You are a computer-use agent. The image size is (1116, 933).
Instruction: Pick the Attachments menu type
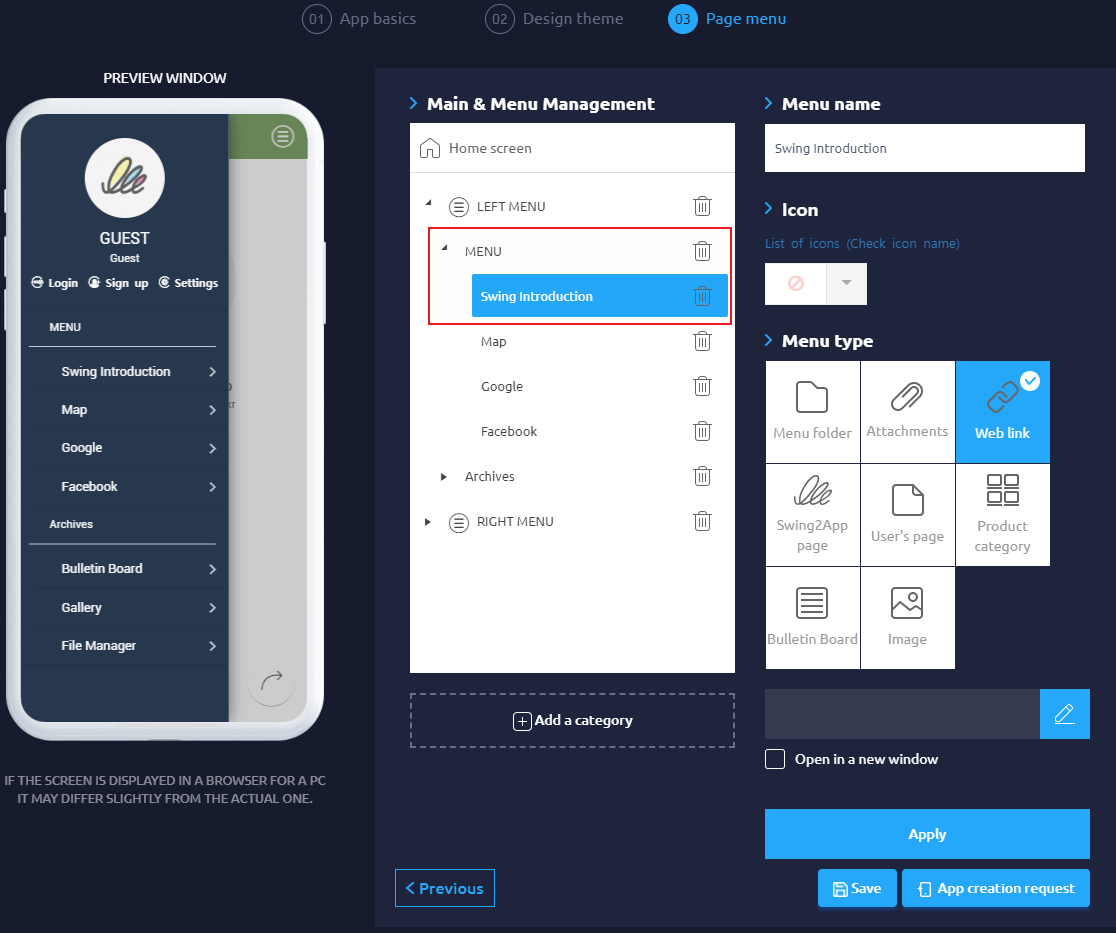(907, 412)
